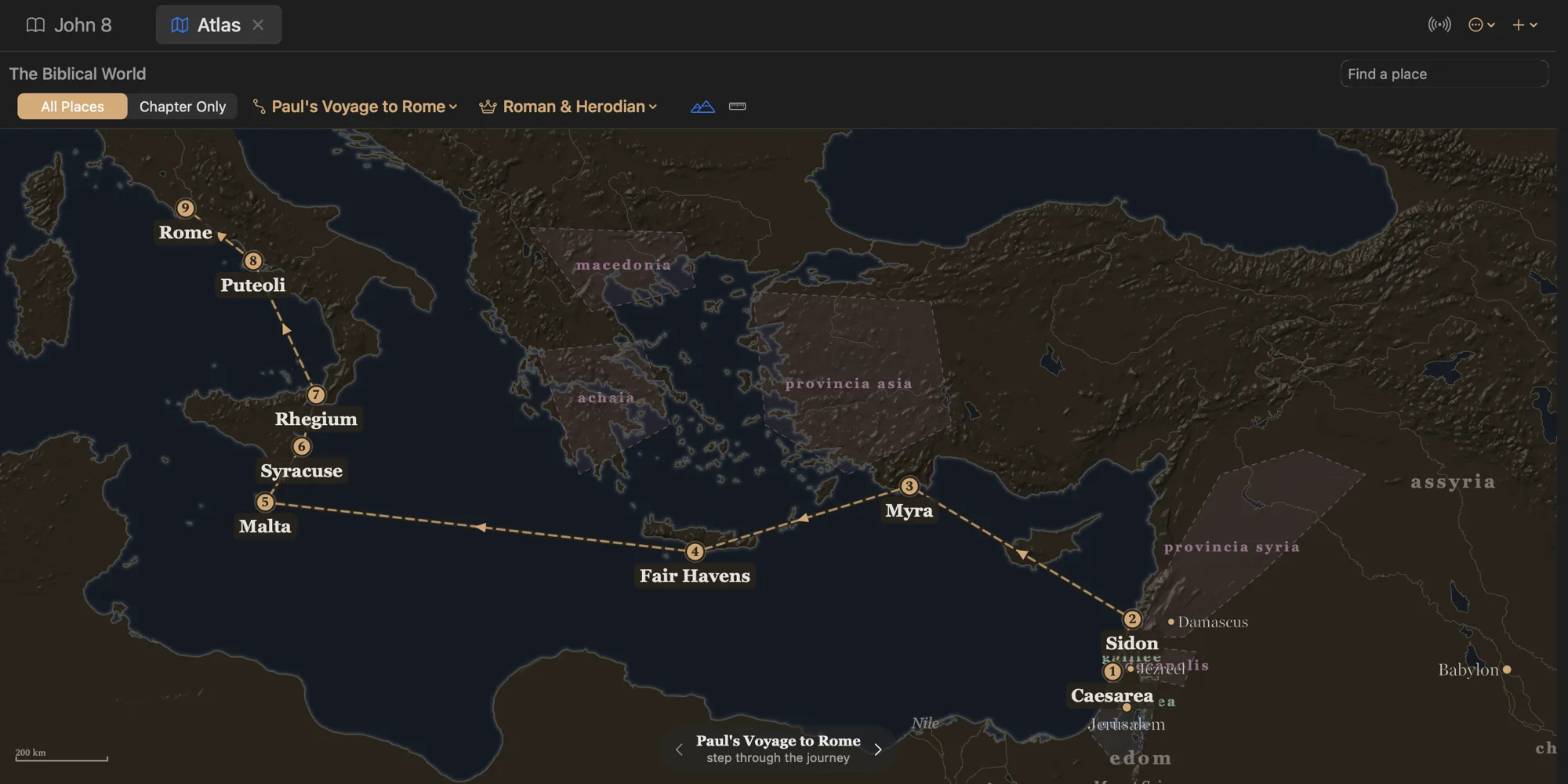The width and height of the screenshot is (1568, 784).
Task: Select the All Places filter
Action: 72,107
